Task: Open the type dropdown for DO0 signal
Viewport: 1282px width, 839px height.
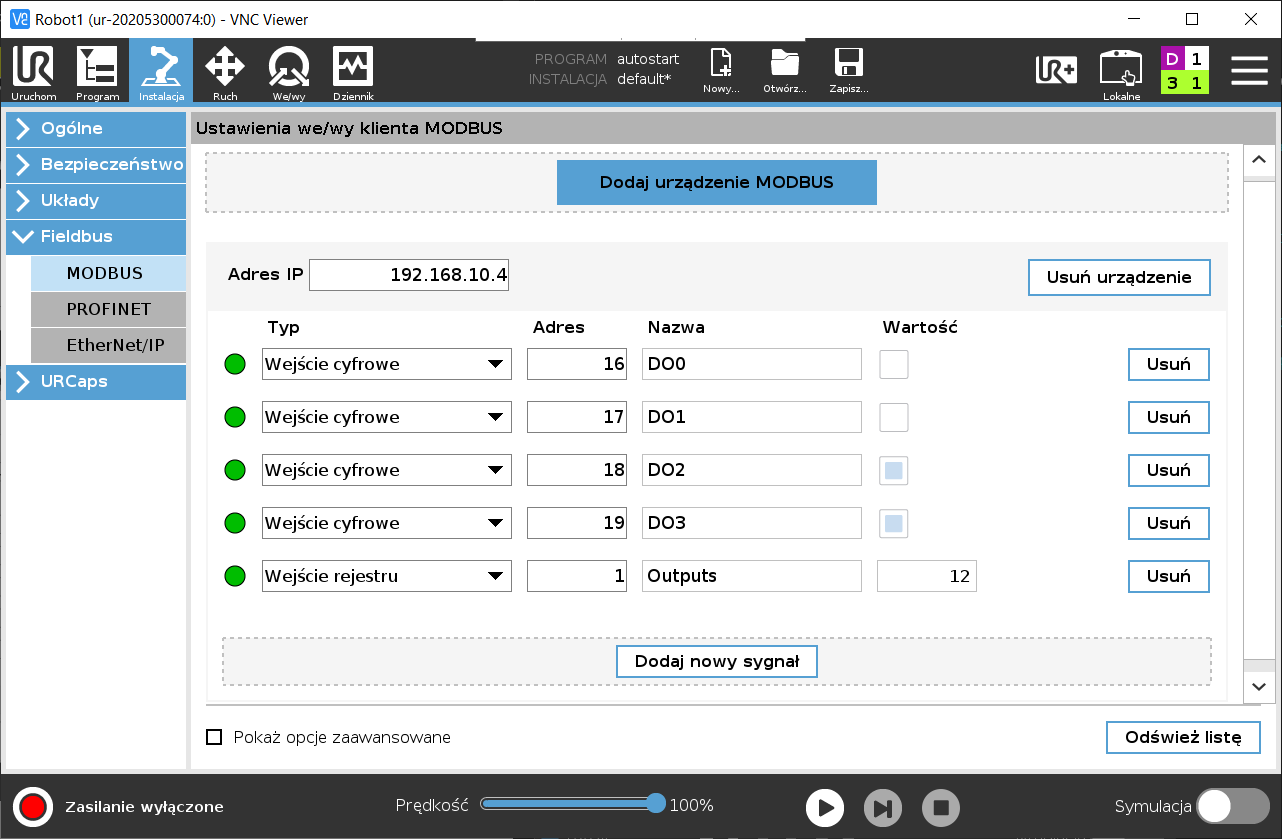Action: click(387, 364)
